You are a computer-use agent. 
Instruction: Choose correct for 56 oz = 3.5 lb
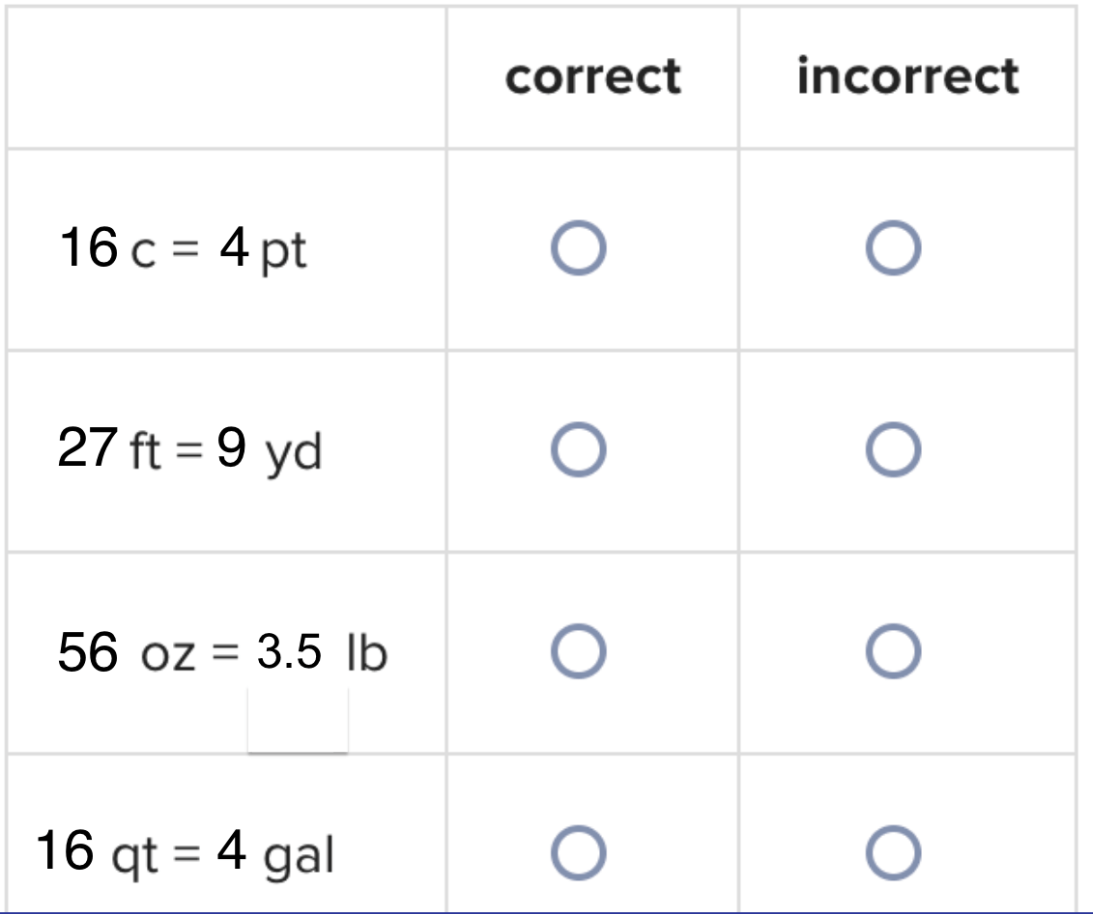pos(578,651)
